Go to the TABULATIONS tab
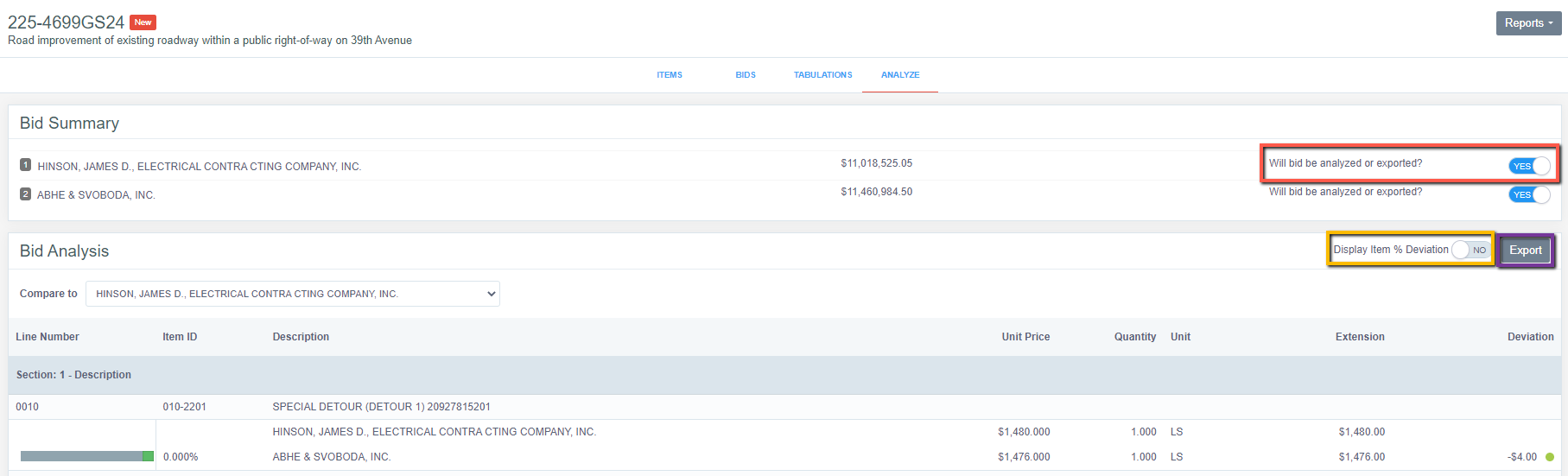Screen dimensions: 1568x476 (822, 75)
